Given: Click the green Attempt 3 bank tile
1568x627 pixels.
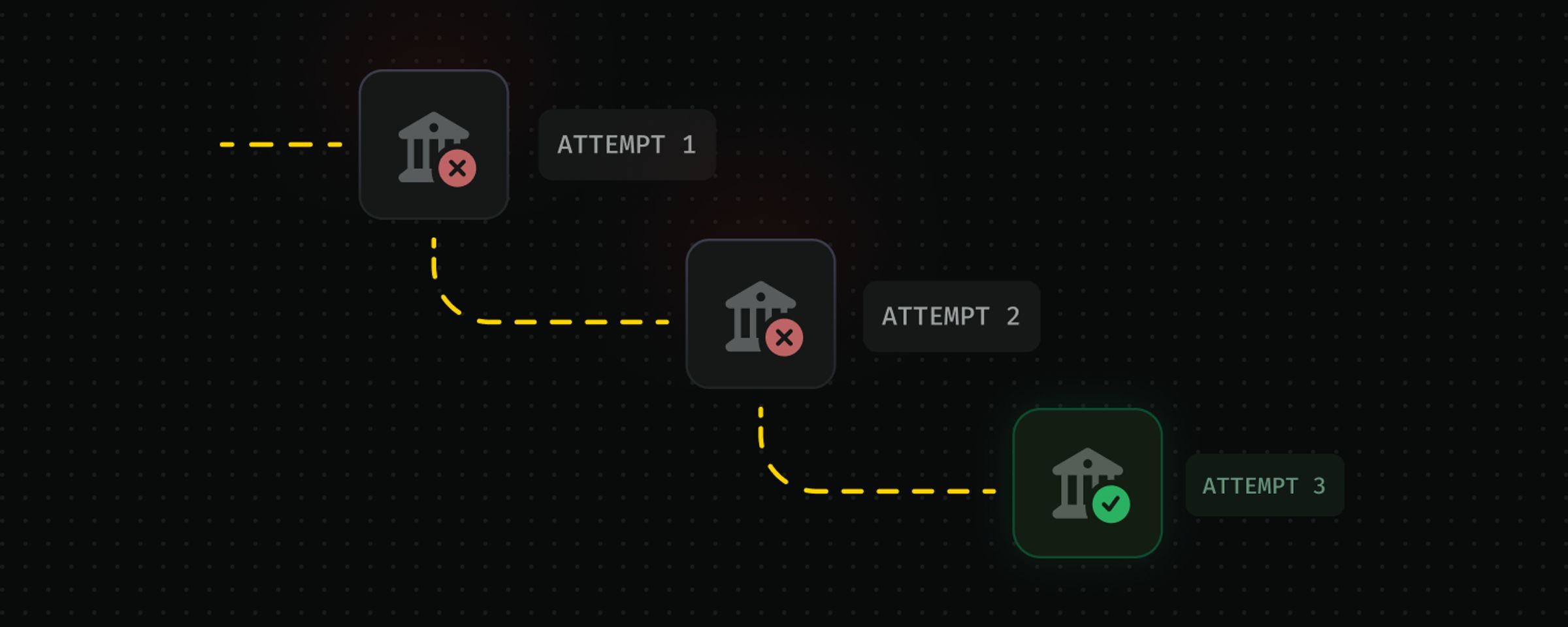Looking at the screenshot, I should pyautogui.click(x=1087, y=483).
